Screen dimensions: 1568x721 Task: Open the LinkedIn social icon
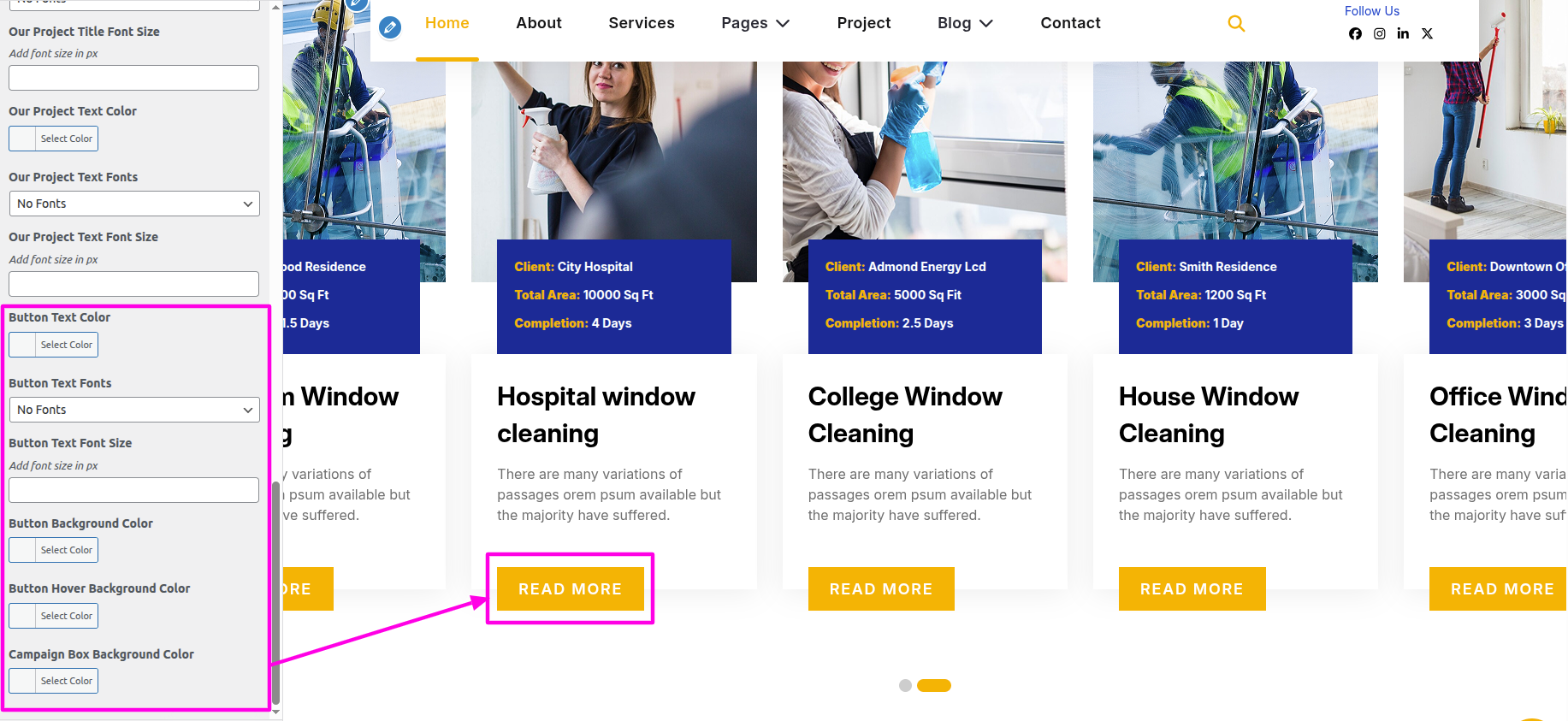[x=1403, y=33]
